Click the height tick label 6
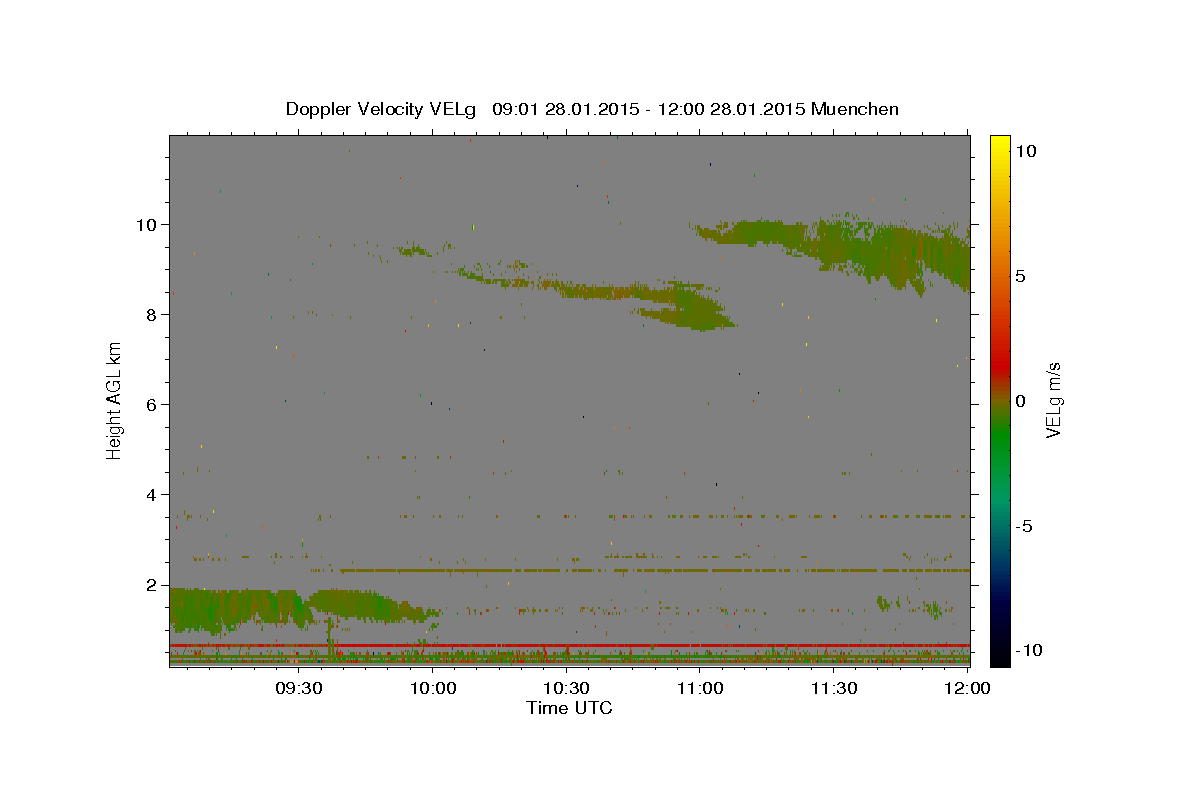This screenshot has width=1200, height=800. pos(153,405)
